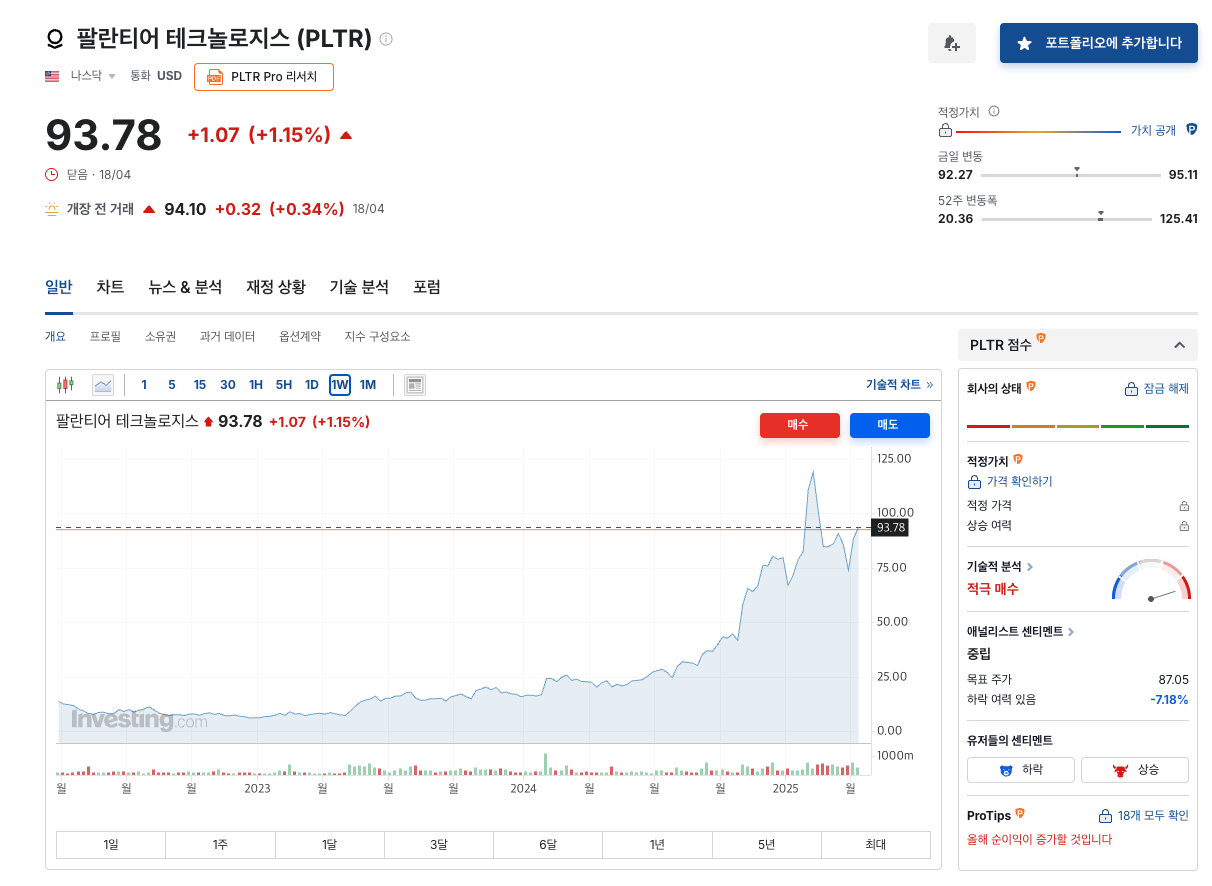
Task: Click the technical analysis gauge meter
Action: (1151, 581)
